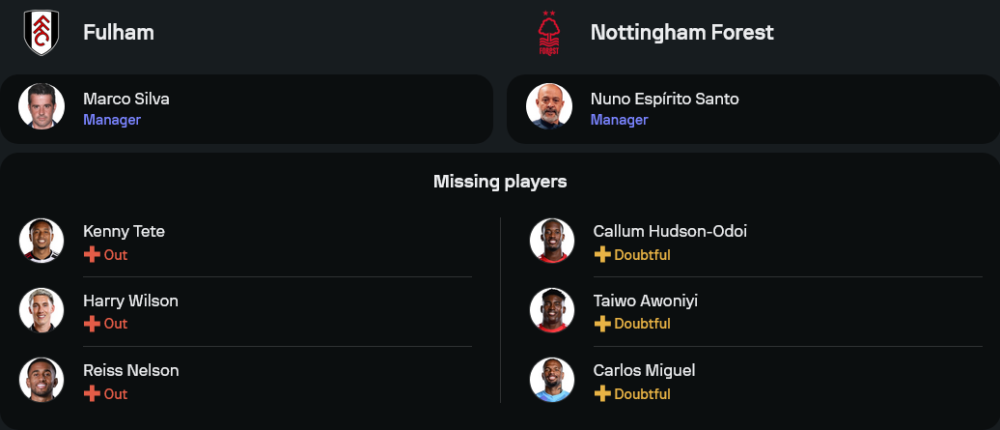Open Marco Silva's manager photo

click(x=42, y=106)
